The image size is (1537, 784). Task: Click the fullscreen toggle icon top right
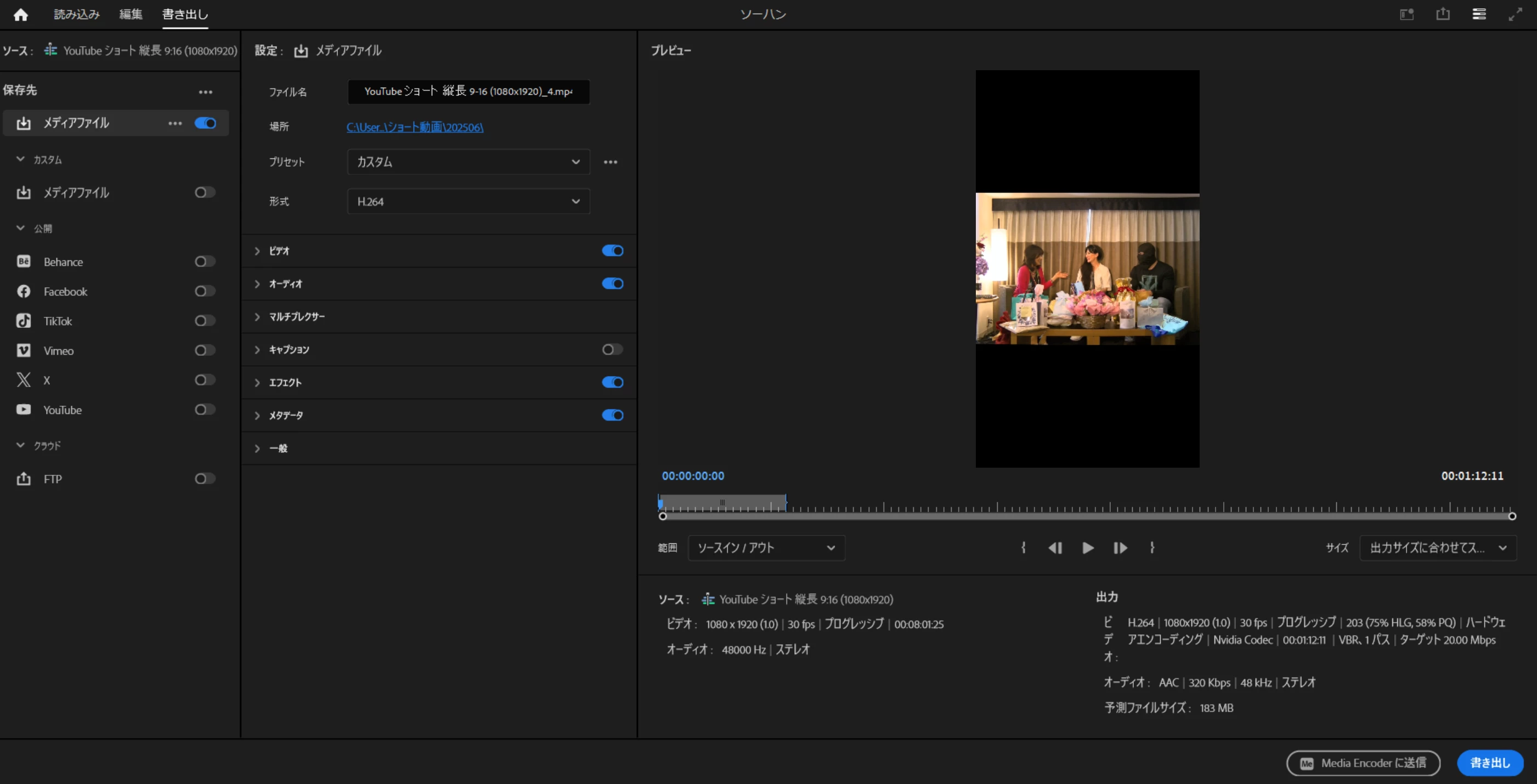pyautogui.click(x=1515, y=14)
